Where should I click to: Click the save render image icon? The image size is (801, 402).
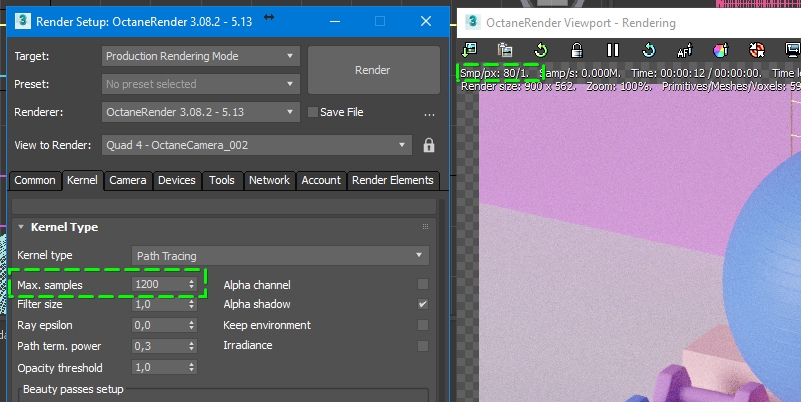[x=469, y=50]
